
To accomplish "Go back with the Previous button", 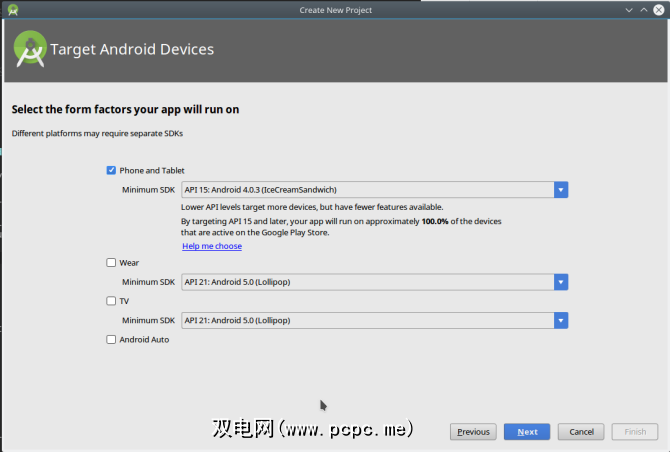I will click(473, 432).
